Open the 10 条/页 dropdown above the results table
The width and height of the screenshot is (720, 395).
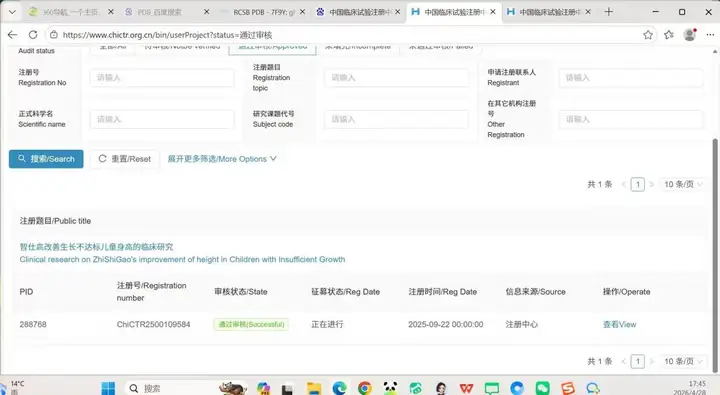tap(683, 184)
